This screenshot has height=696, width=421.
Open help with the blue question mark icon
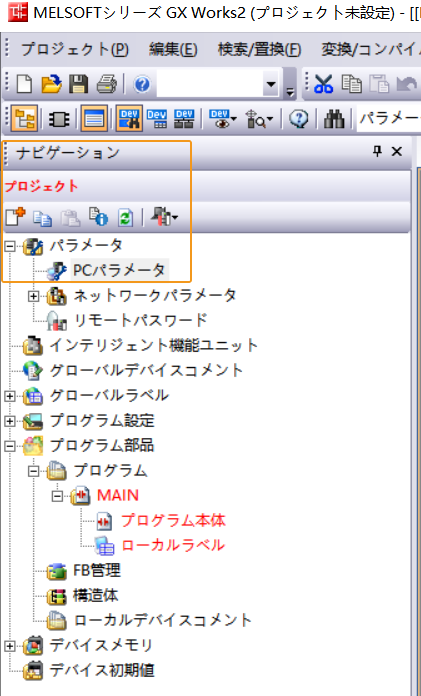142,83
